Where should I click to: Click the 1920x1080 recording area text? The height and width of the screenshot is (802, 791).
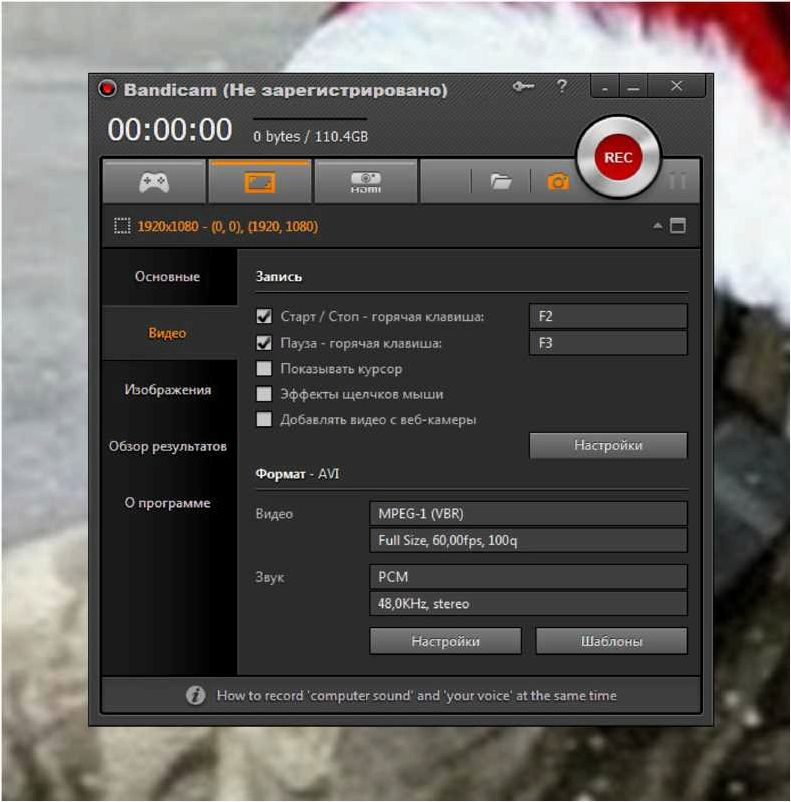(x=228, y=226)
